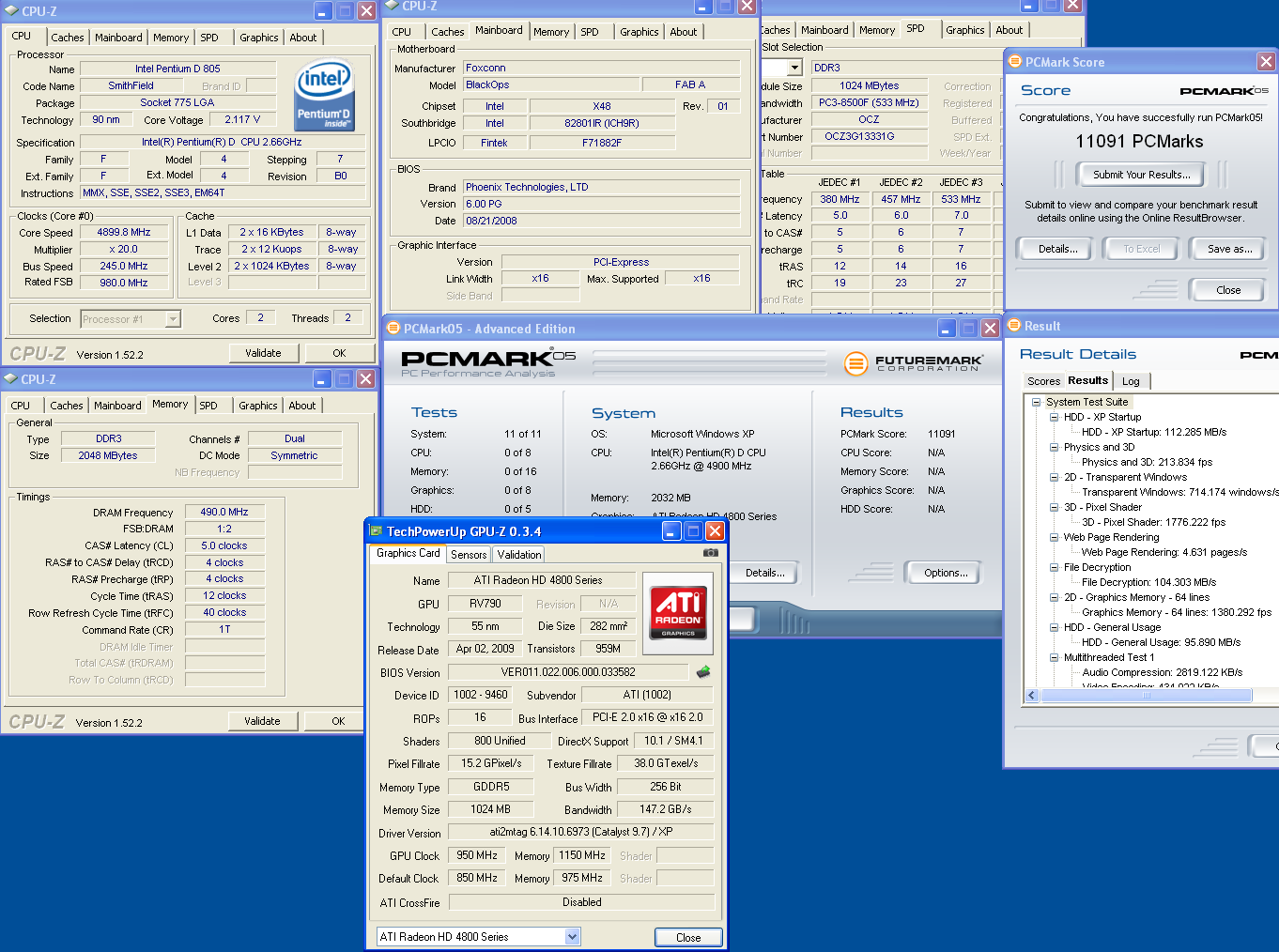1279x952 pixels.
Task: Collapse the System Test Suite tree node
Action: (1037, 402)
